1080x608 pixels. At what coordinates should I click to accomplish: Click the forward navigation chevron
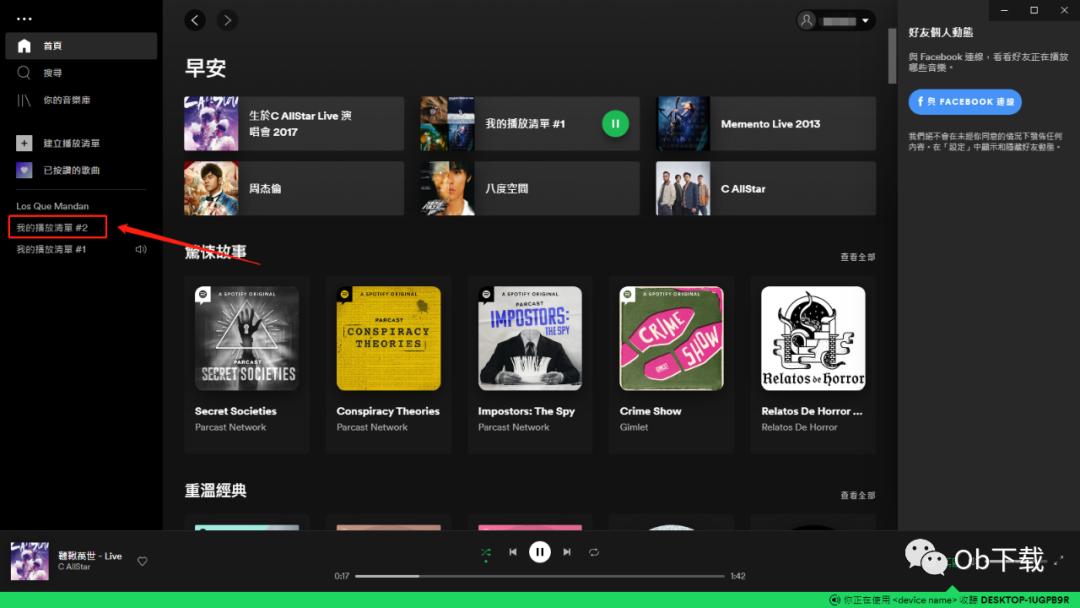(x=227, y=19)
